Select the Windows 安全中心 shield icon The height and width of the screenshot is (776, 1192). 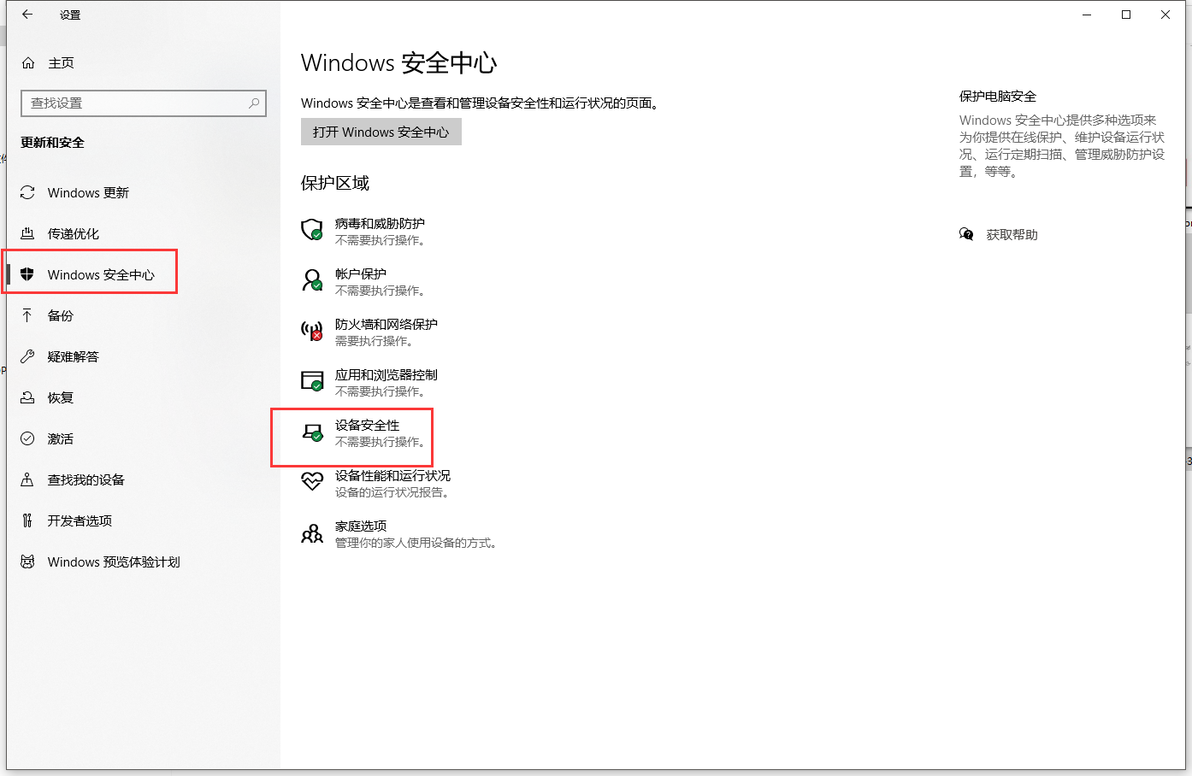pos(27,274)
